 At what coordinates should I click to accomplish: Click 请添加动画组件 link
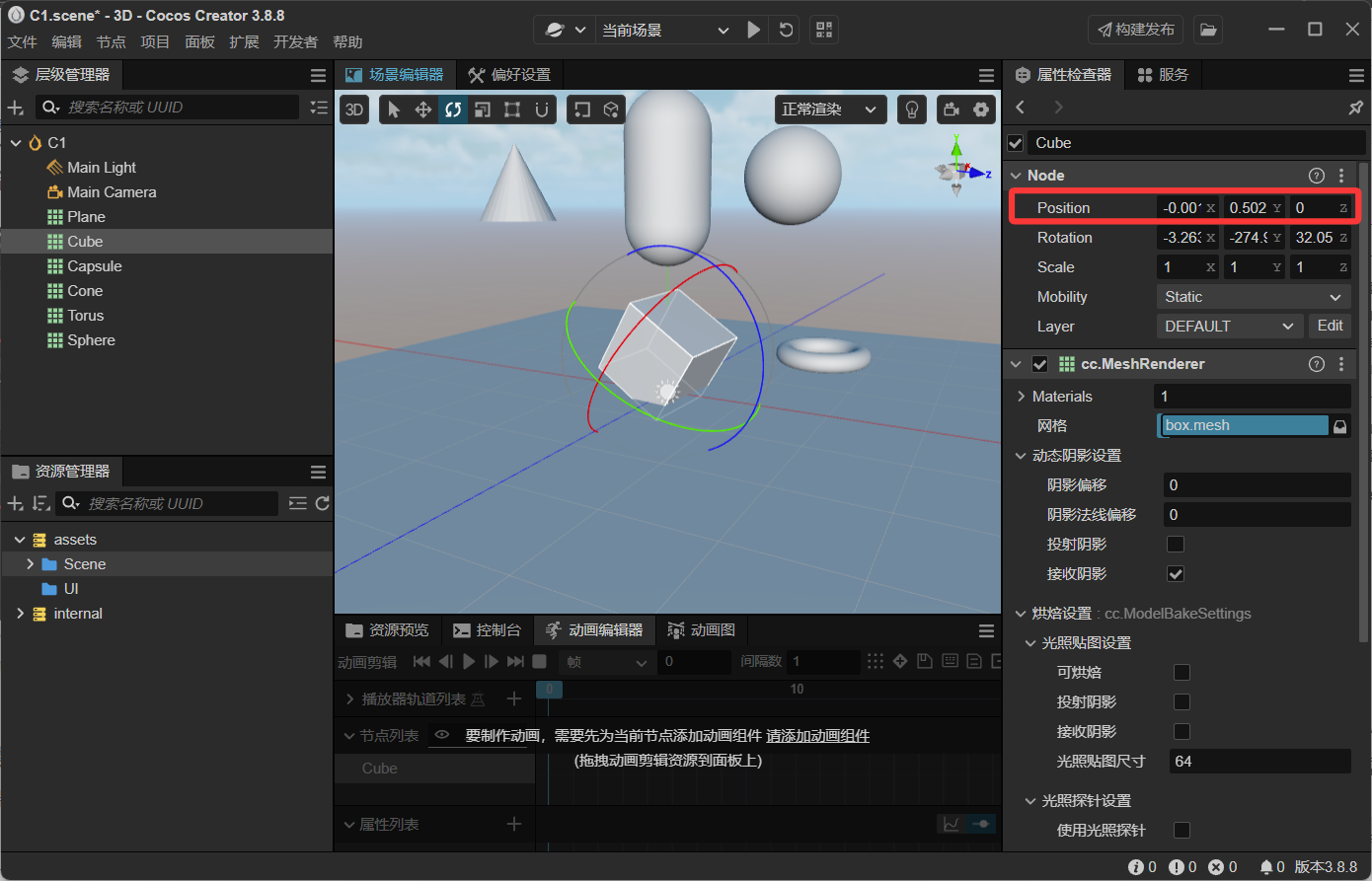pyautogui.click(x=818, y=736)
